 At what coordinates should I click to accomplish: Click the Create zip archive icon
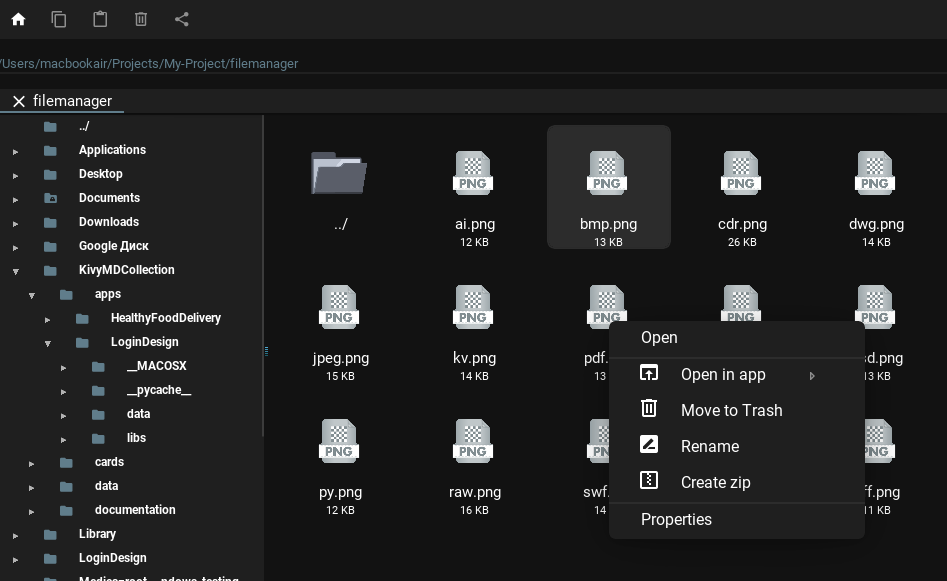(649, 480)
